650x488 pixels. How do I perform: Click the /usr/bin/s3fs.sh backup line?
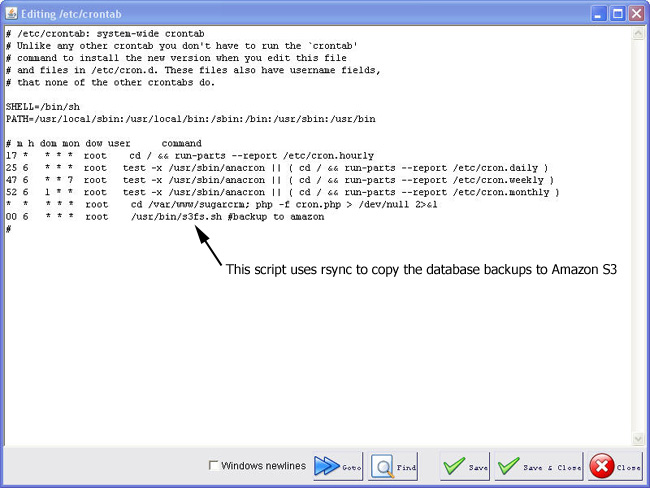(165, 217)
